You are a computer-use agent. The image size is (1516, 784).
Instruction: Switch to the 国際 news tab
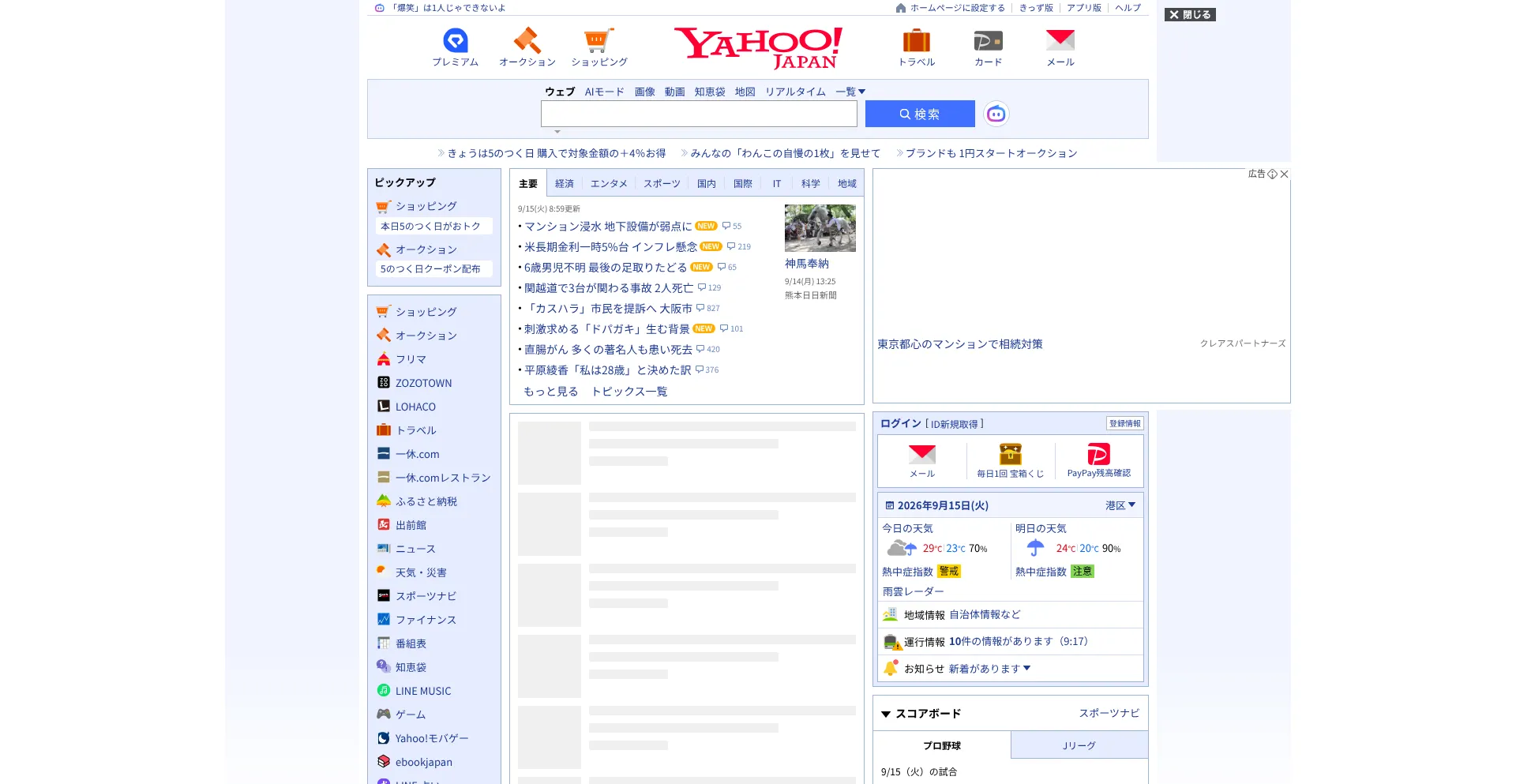tap(743, 184)
